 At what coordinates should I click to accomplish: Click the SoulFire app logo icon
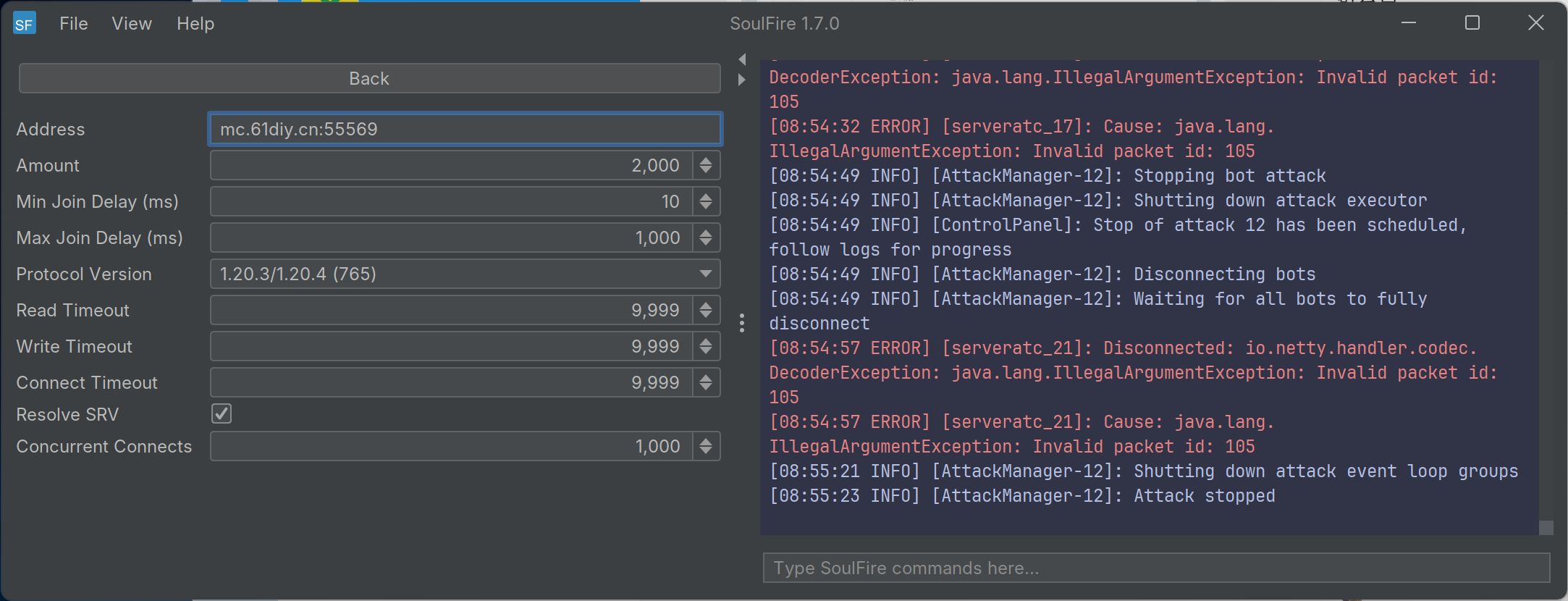(x=24, y=24)
